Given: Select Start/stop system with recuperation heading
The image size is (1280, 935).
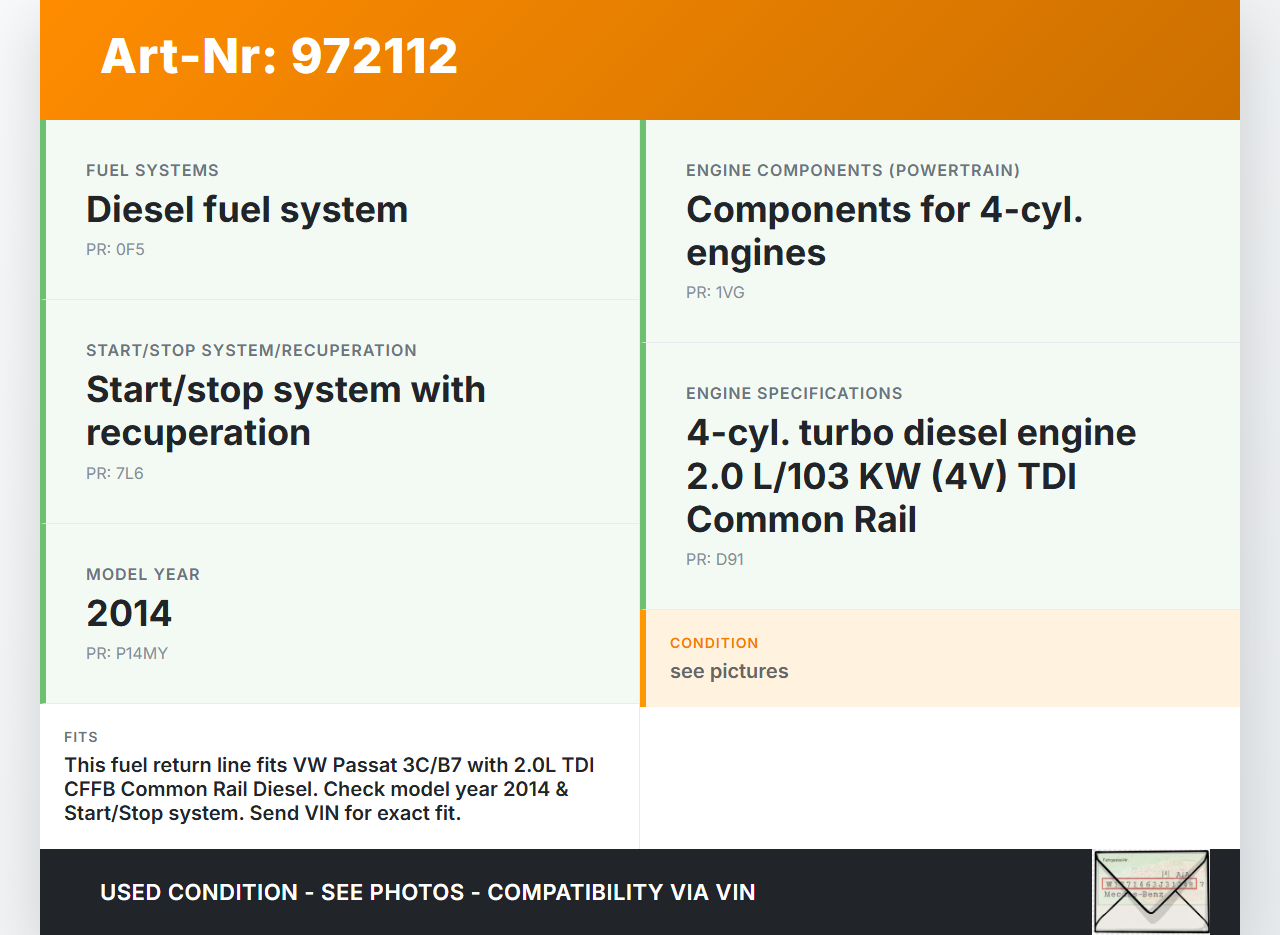Looking at the screenshot, I should 286,411.
